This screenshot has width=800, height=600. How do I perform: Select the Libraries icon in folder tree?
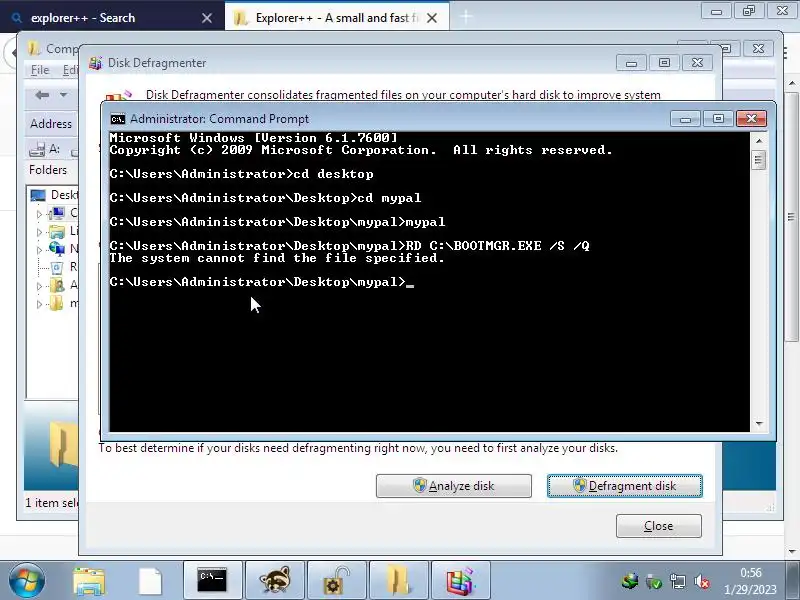[57, 232]
